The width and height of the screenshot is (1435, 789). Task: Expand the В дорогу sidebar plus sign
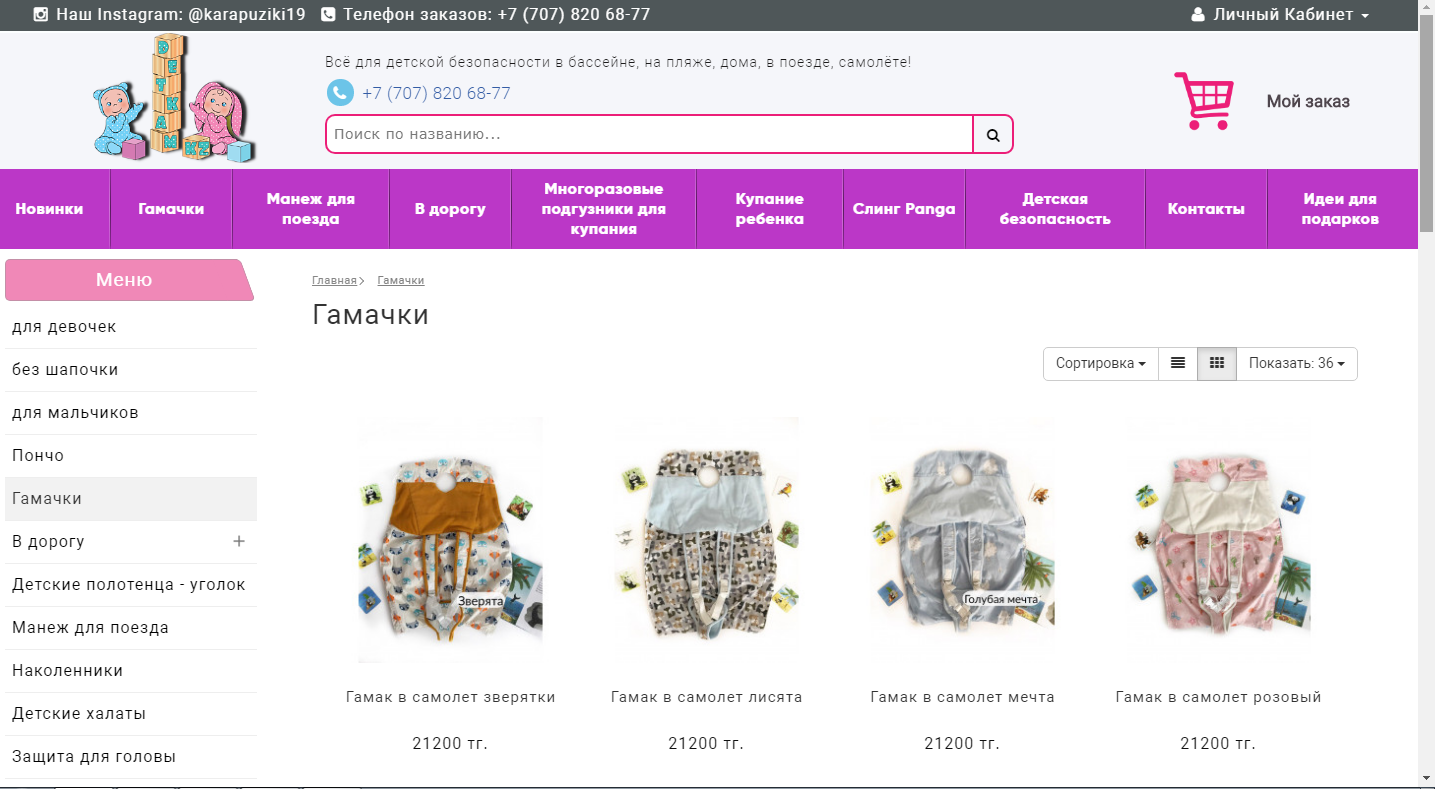(239, 541)
